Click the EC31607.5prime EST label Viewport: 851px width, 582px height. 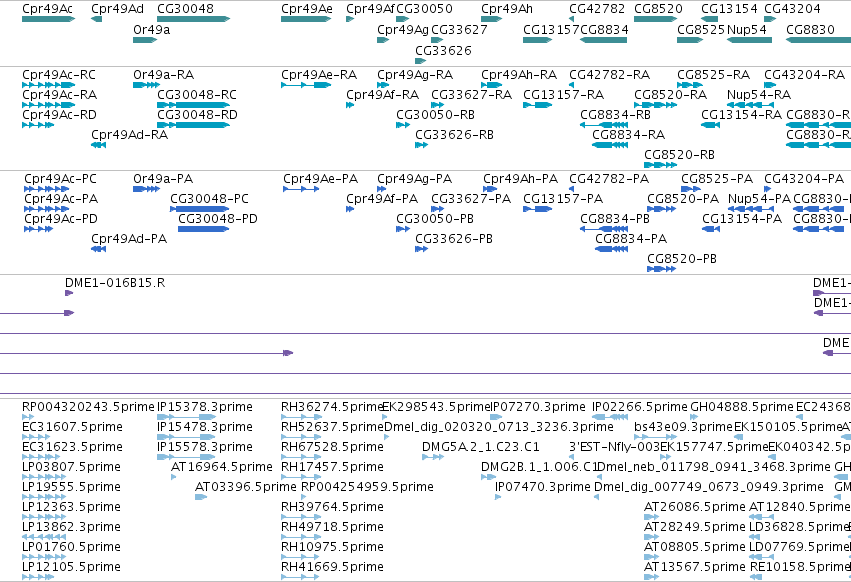coord(72,427)
